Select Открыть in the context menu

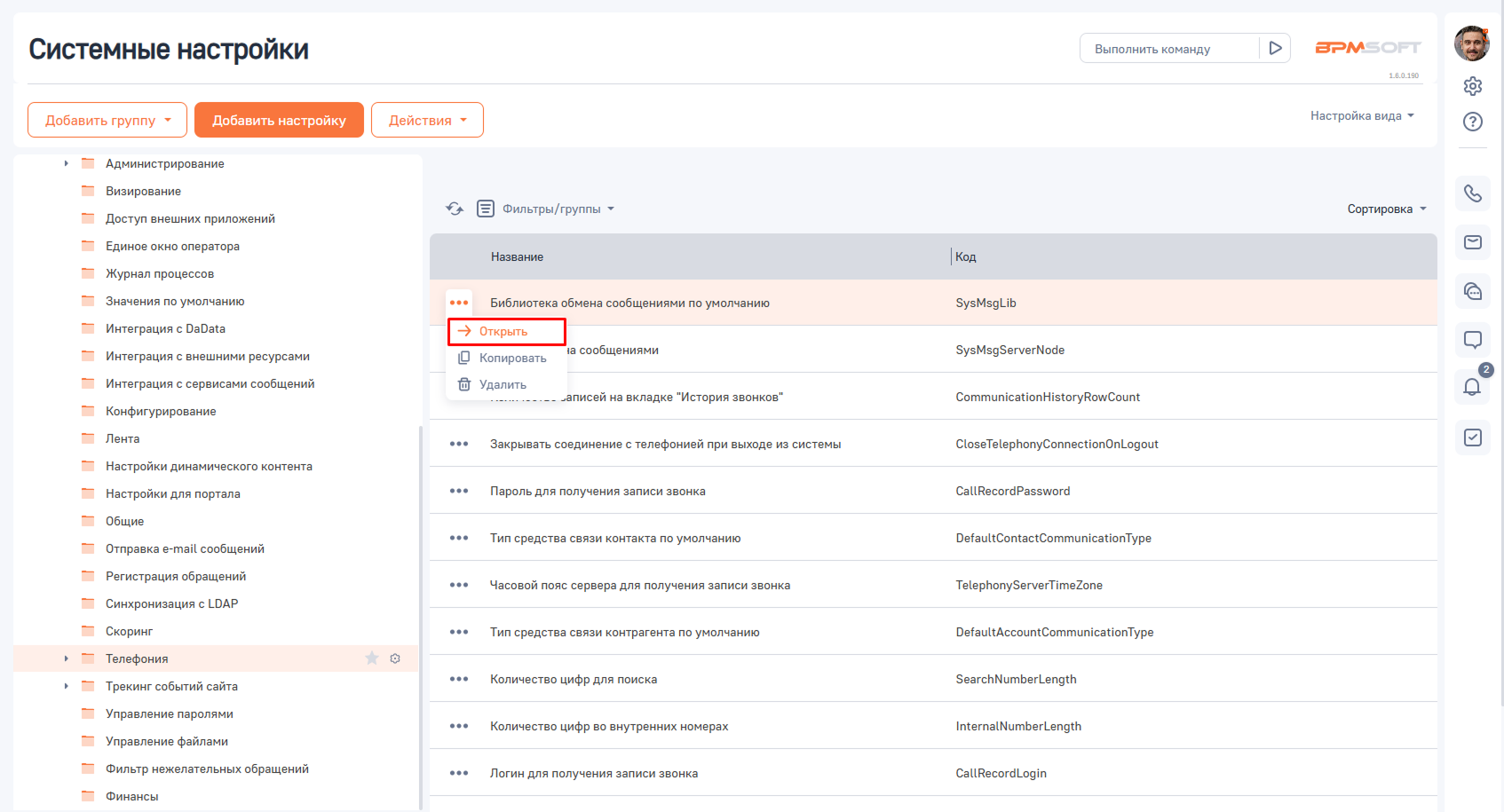(x=503, y=332)
